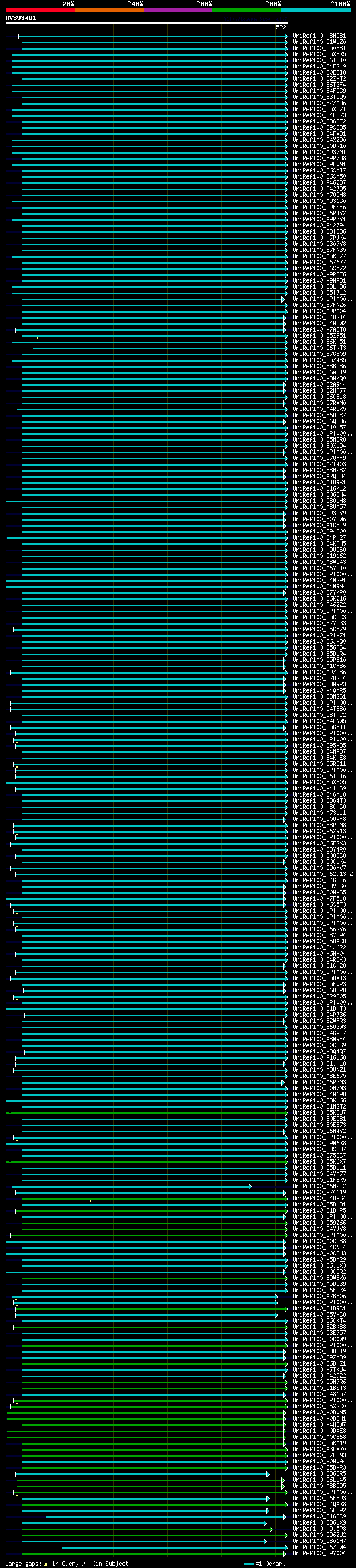Click hit label UniRef100_B4HPG4
Image resolution: width=356 pixels, height=1568 pixels.
(319, 1198)
